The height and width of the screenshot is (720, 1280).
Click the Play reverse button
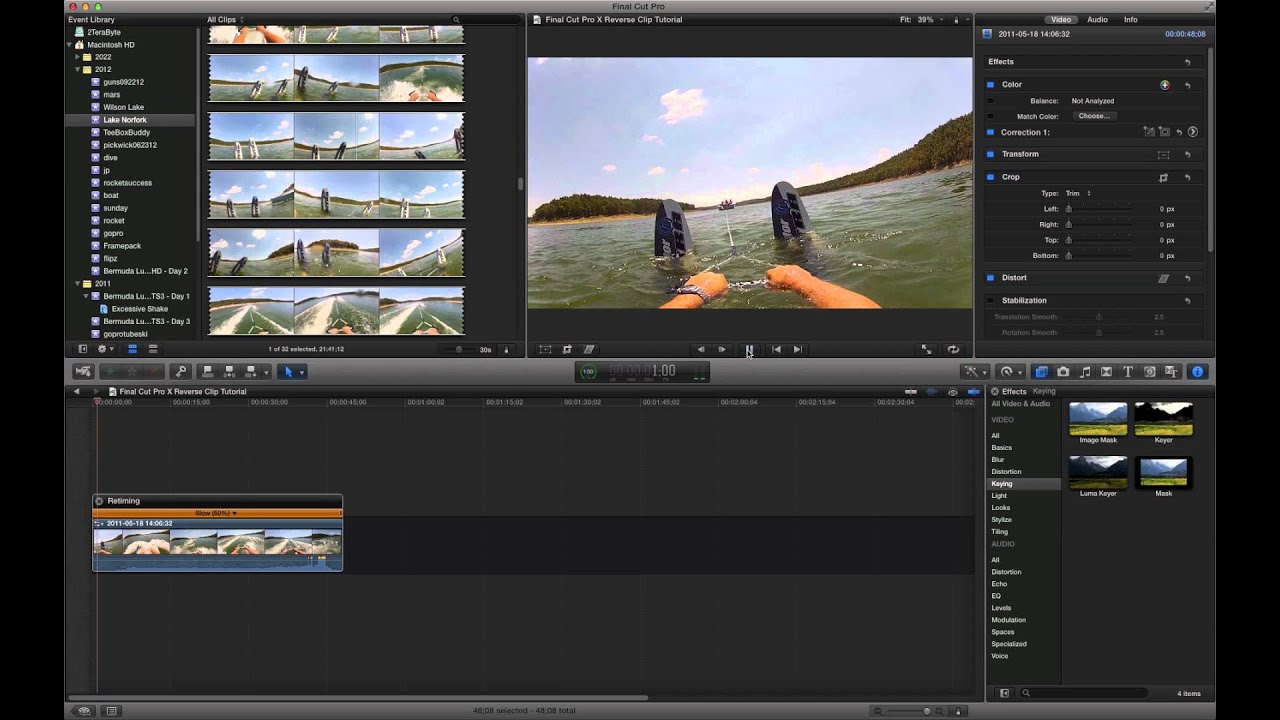pos(700,349)
